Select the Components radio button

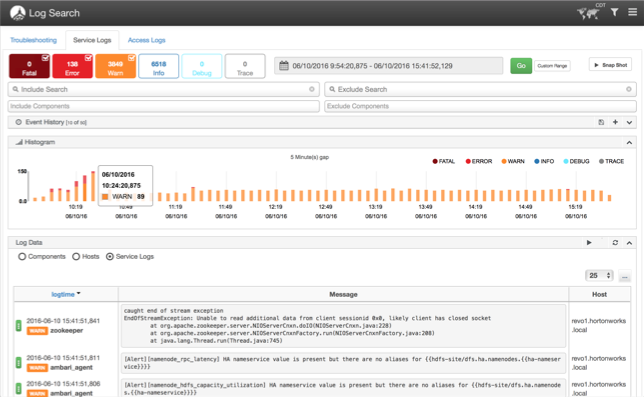click(22, 257)
